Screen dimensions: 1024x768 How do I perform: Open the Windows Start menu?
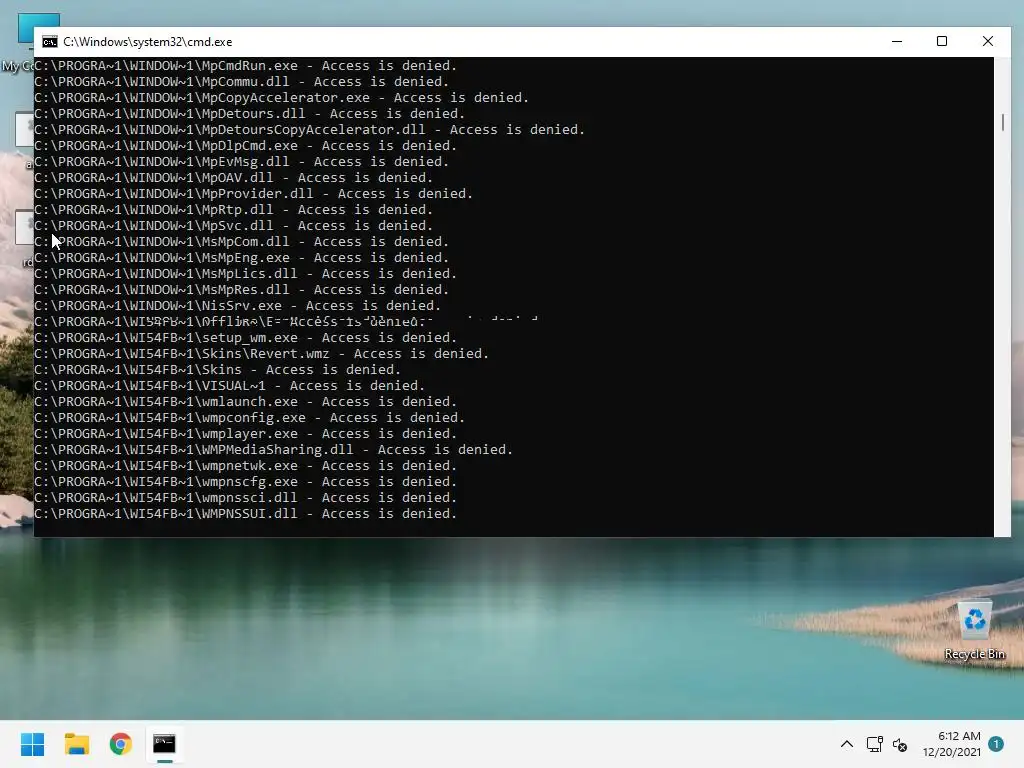click(32, 744)
